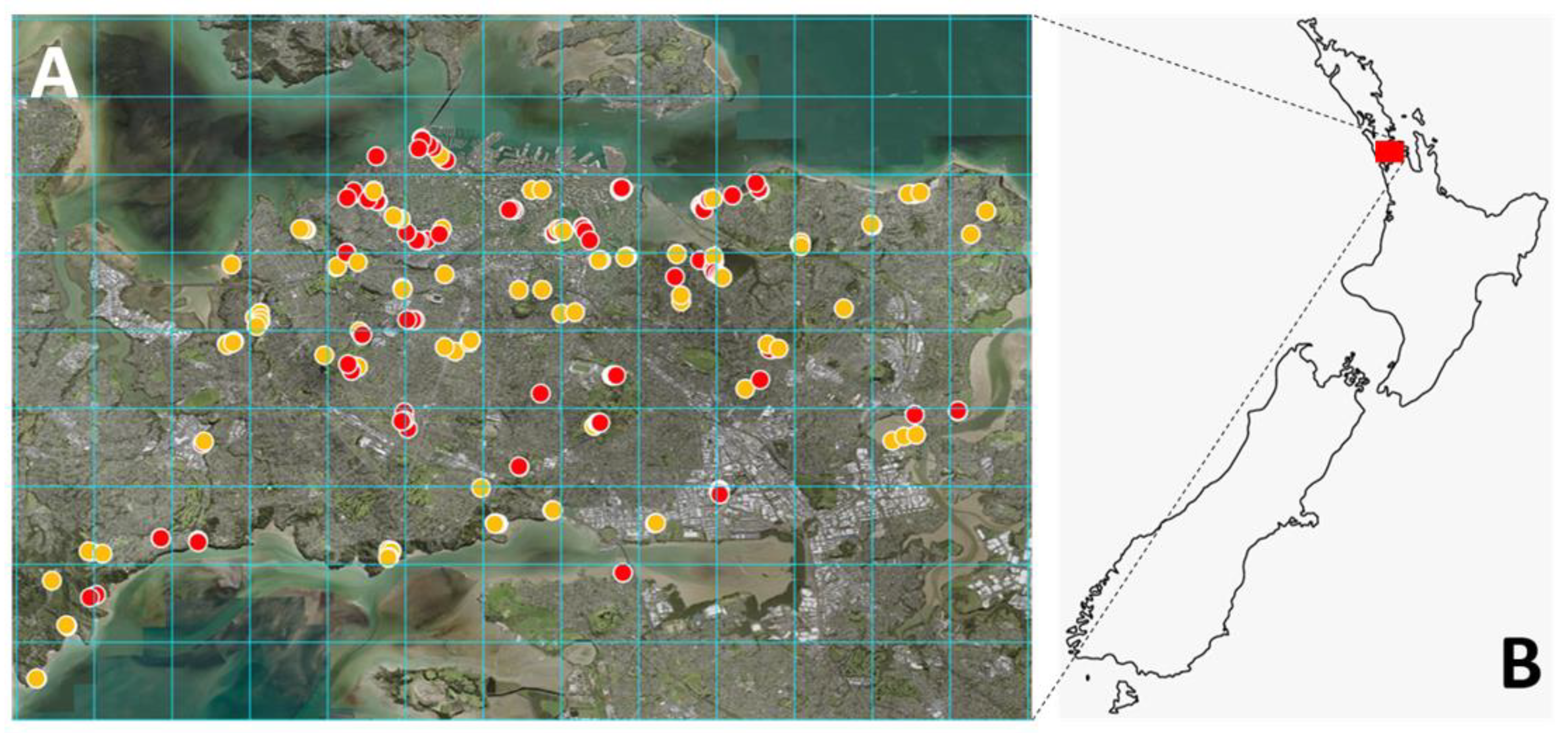Click the yellow marker pair on northeast coastline
The height and width of the screenshot is (733, 1568).
913,194
